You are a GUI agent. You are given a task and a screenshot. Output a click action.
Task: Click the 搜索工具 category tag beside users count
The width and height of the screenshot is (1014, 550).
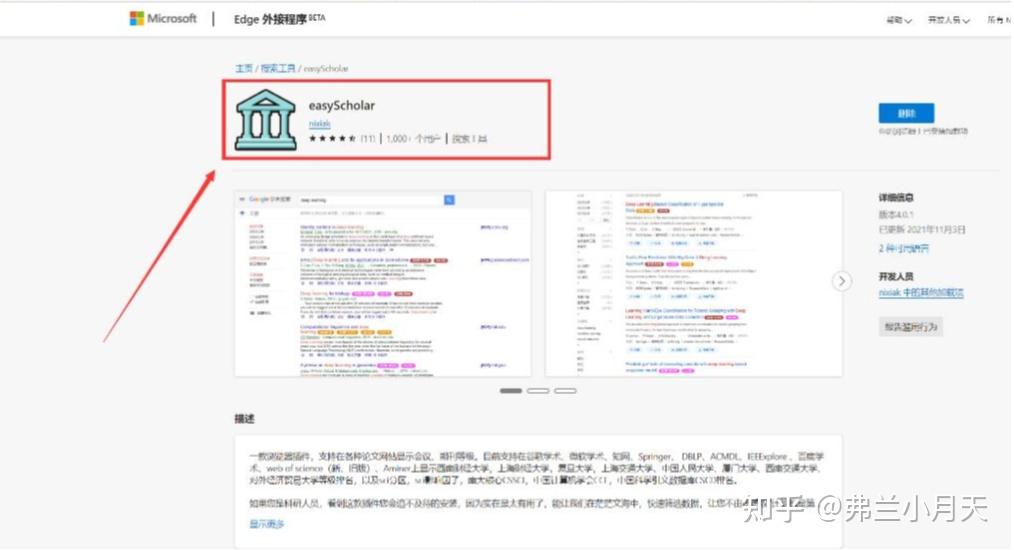pyautogui.click(x=469, y=138)
